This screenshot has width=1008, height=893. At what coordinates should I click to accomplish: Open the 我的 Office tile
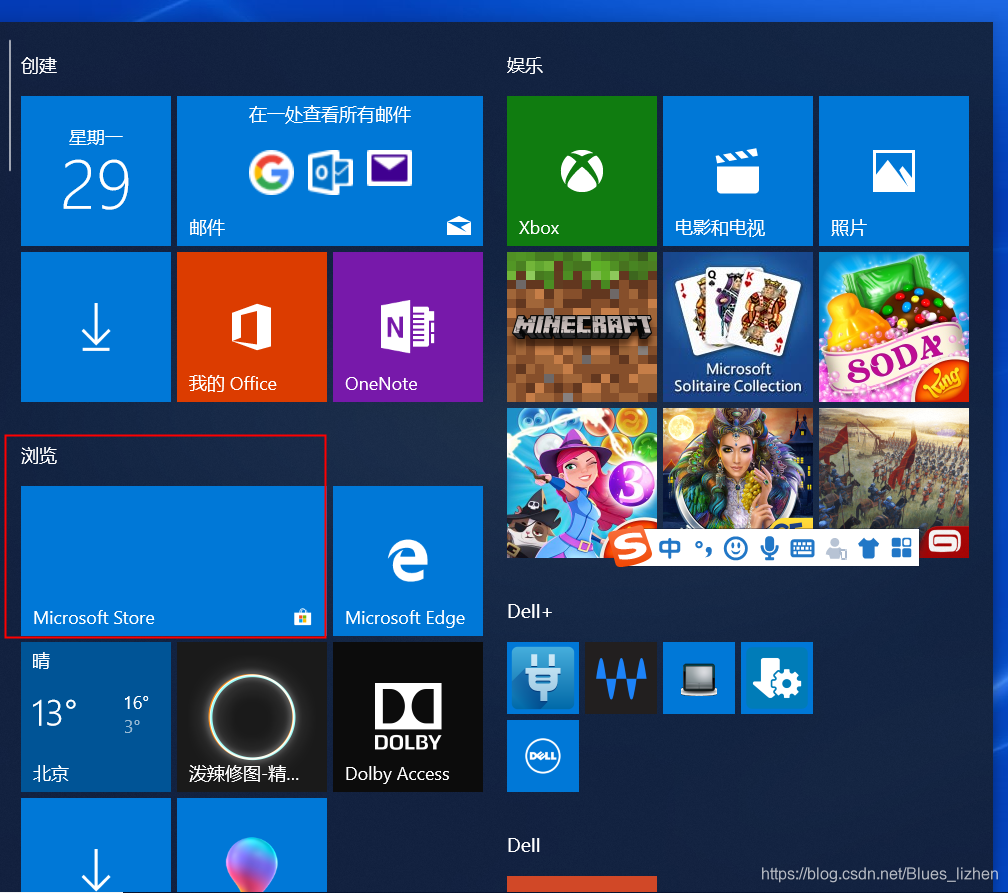pos(252,327)
